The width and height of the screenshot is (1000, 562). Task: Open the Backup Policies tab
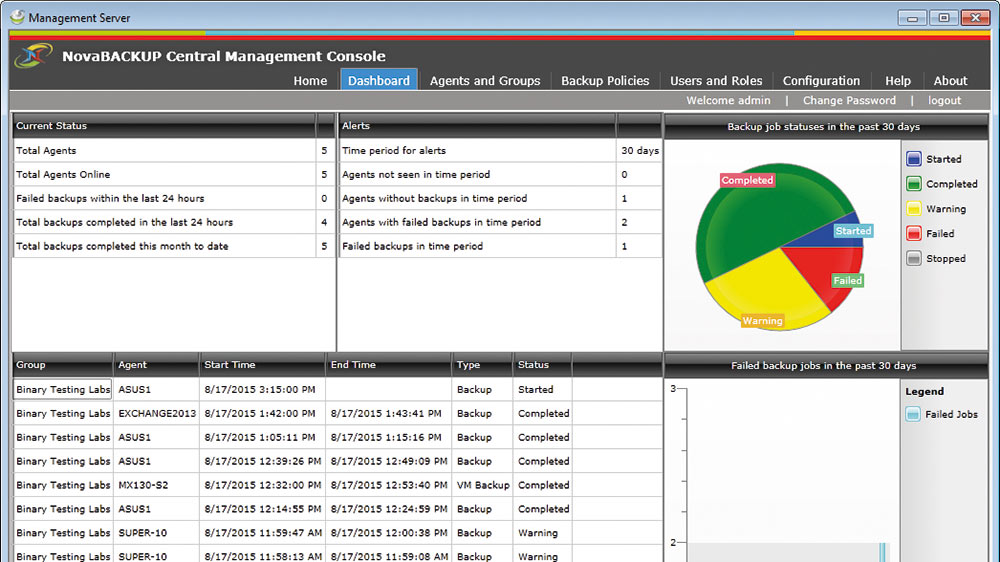[x=605, y=80]
